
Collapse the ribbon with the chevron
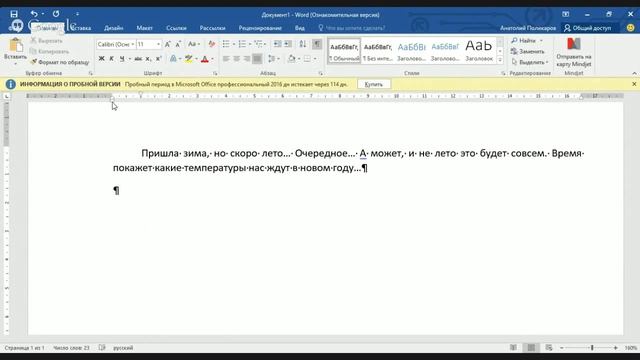tap(634, 73)
